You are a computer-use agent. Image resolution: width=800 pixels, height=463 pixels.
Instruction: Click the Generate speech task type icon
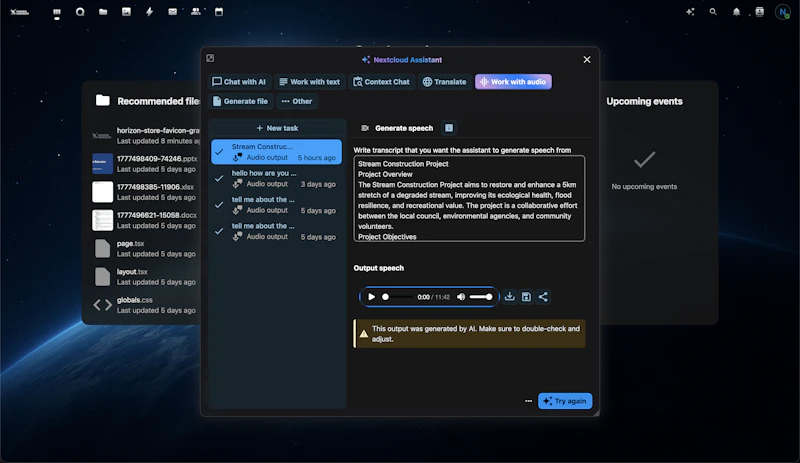365,128
